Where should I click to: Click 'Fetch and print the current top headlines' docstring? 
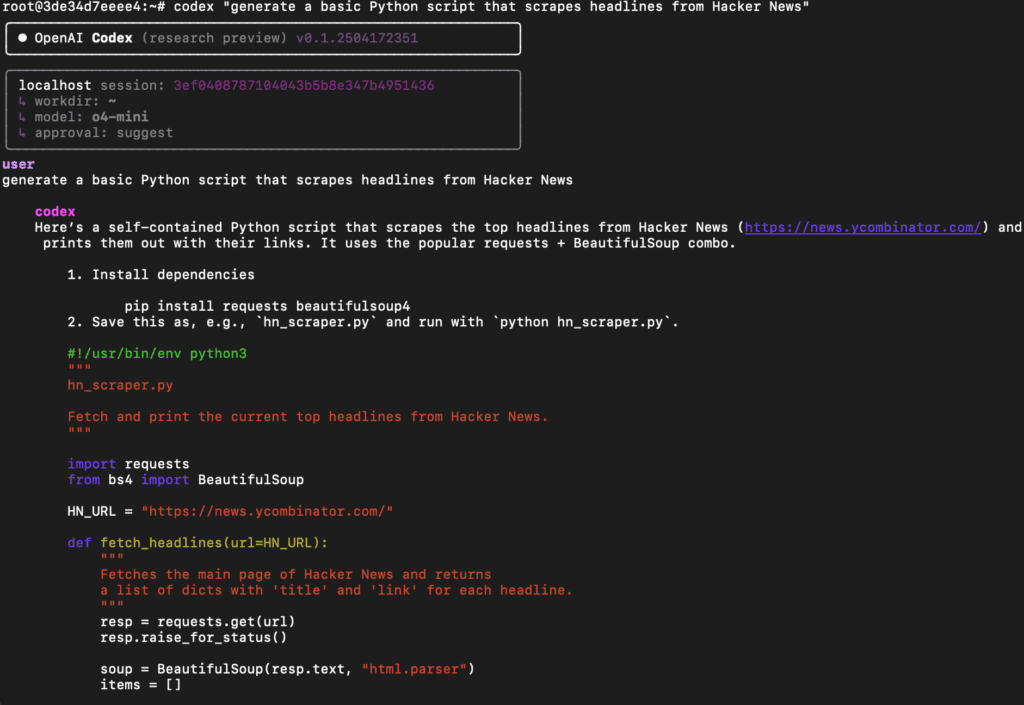308,416
